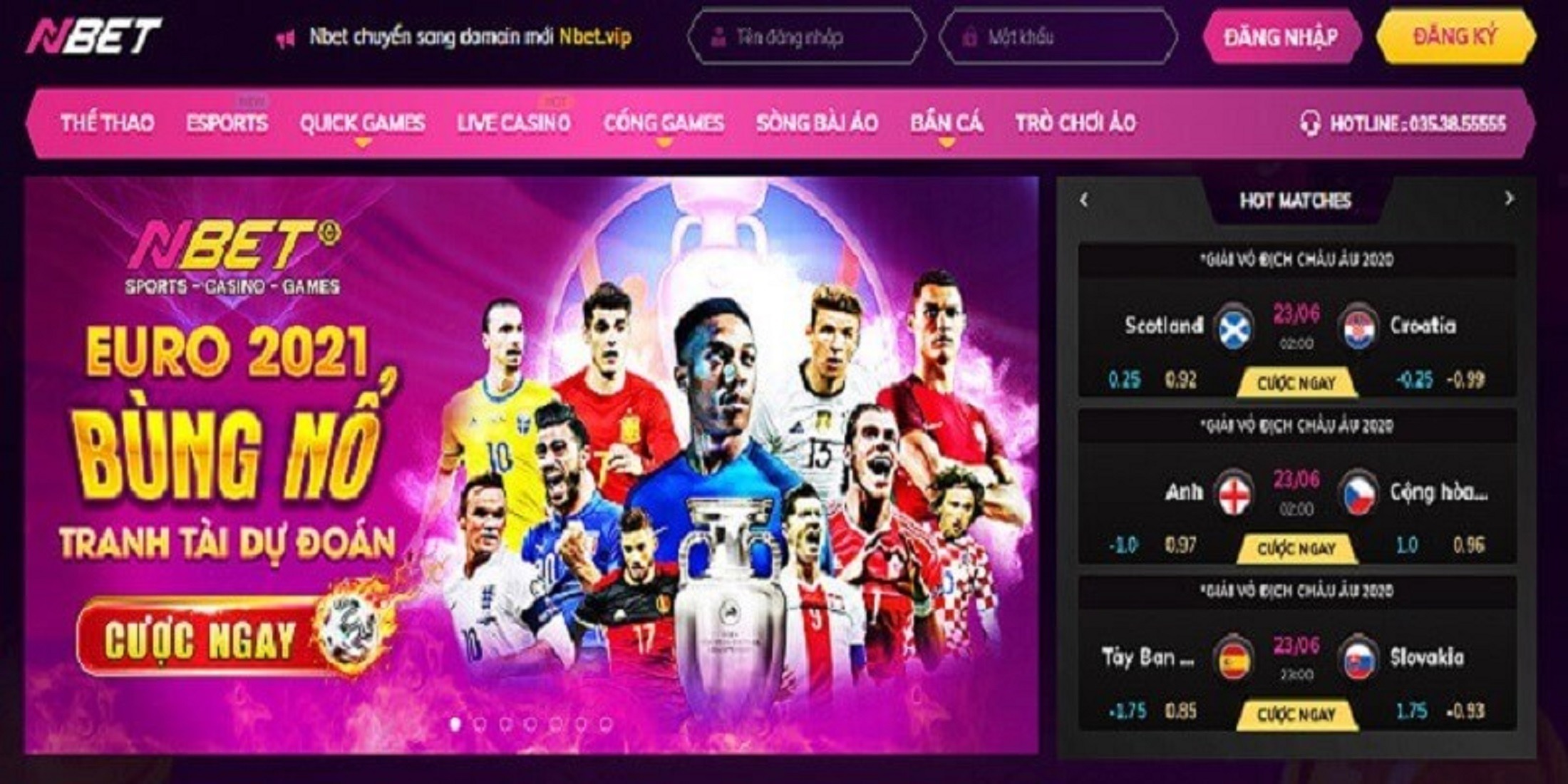Focus the username login input field
Viewport: 1568px width, 784px height.
click(807, 37)
